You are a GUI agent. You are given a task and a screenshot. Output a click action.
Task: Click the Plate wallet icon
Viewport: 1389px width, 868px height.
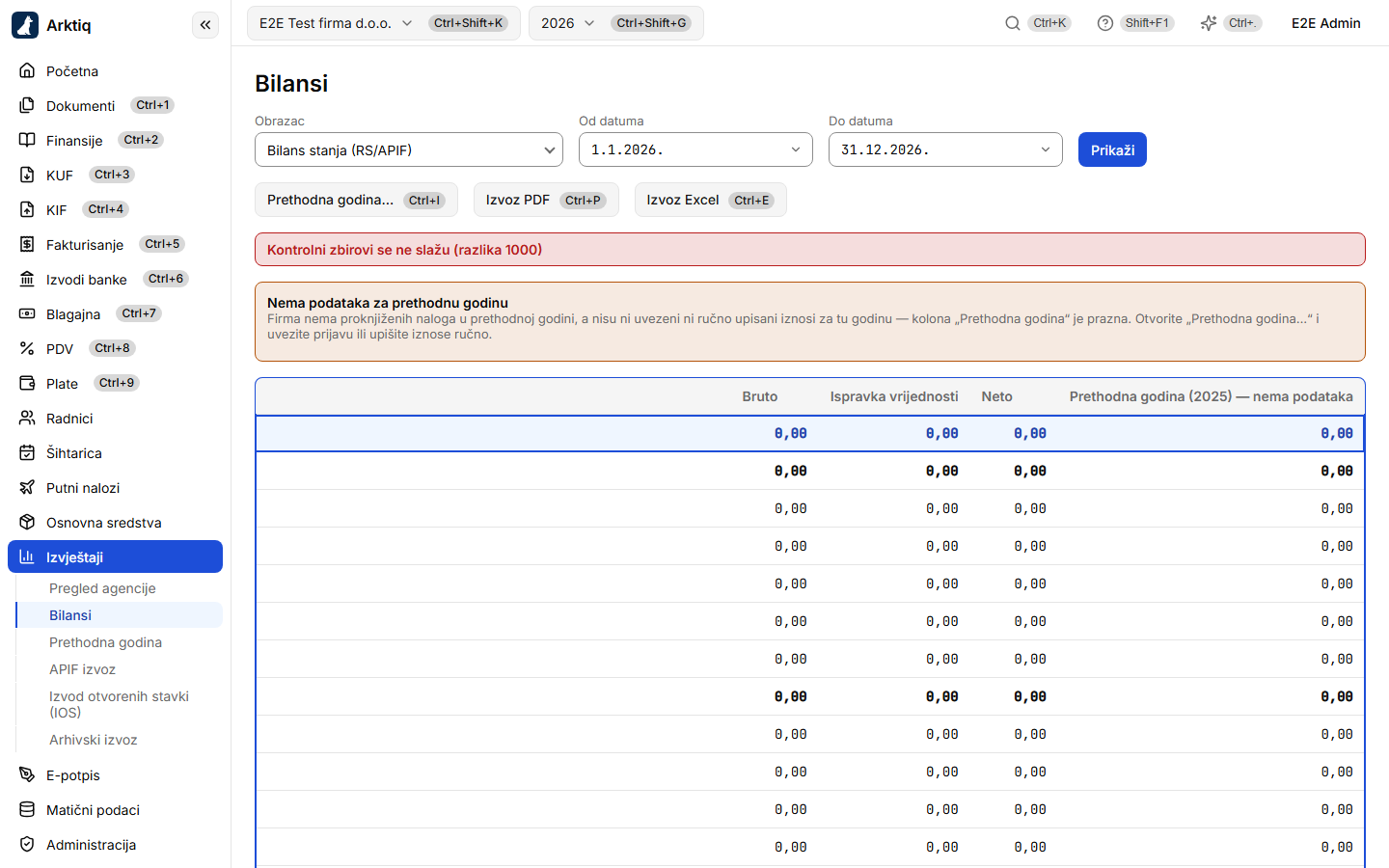(27, 383)
